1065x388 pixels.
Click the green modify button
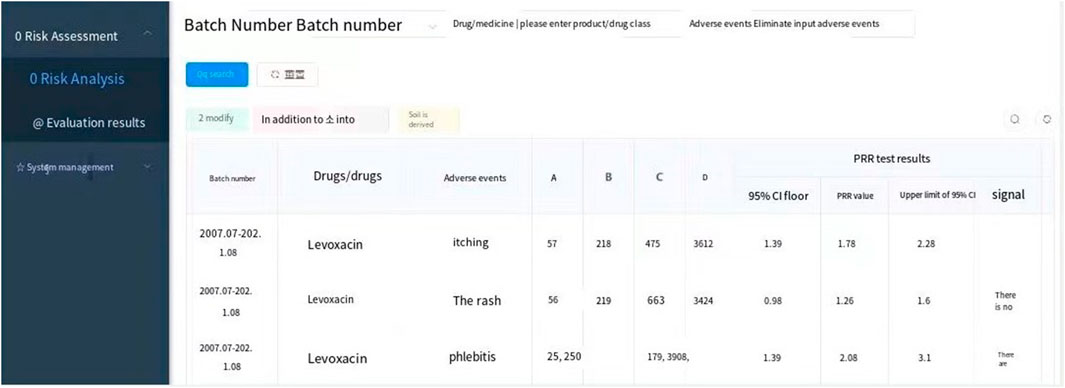pyautogui.click(x=217, y=119)
